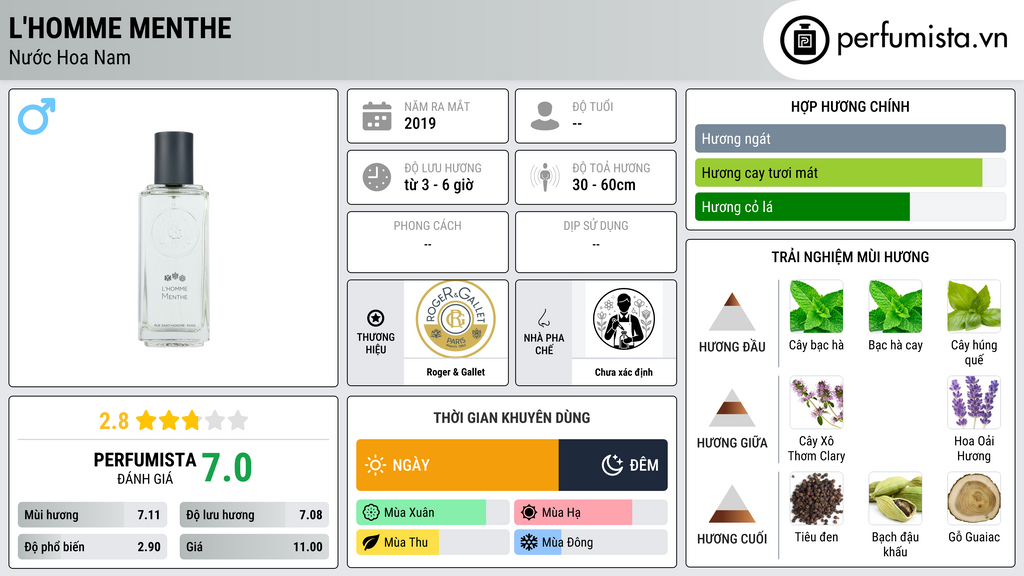
Task: Click the Mùa Xuân season bar
Action: click(432, 513)
